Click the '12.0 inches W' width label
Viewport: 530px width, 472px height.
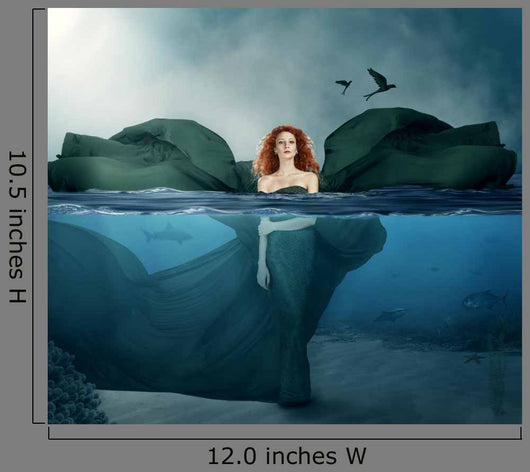(286, 456)
